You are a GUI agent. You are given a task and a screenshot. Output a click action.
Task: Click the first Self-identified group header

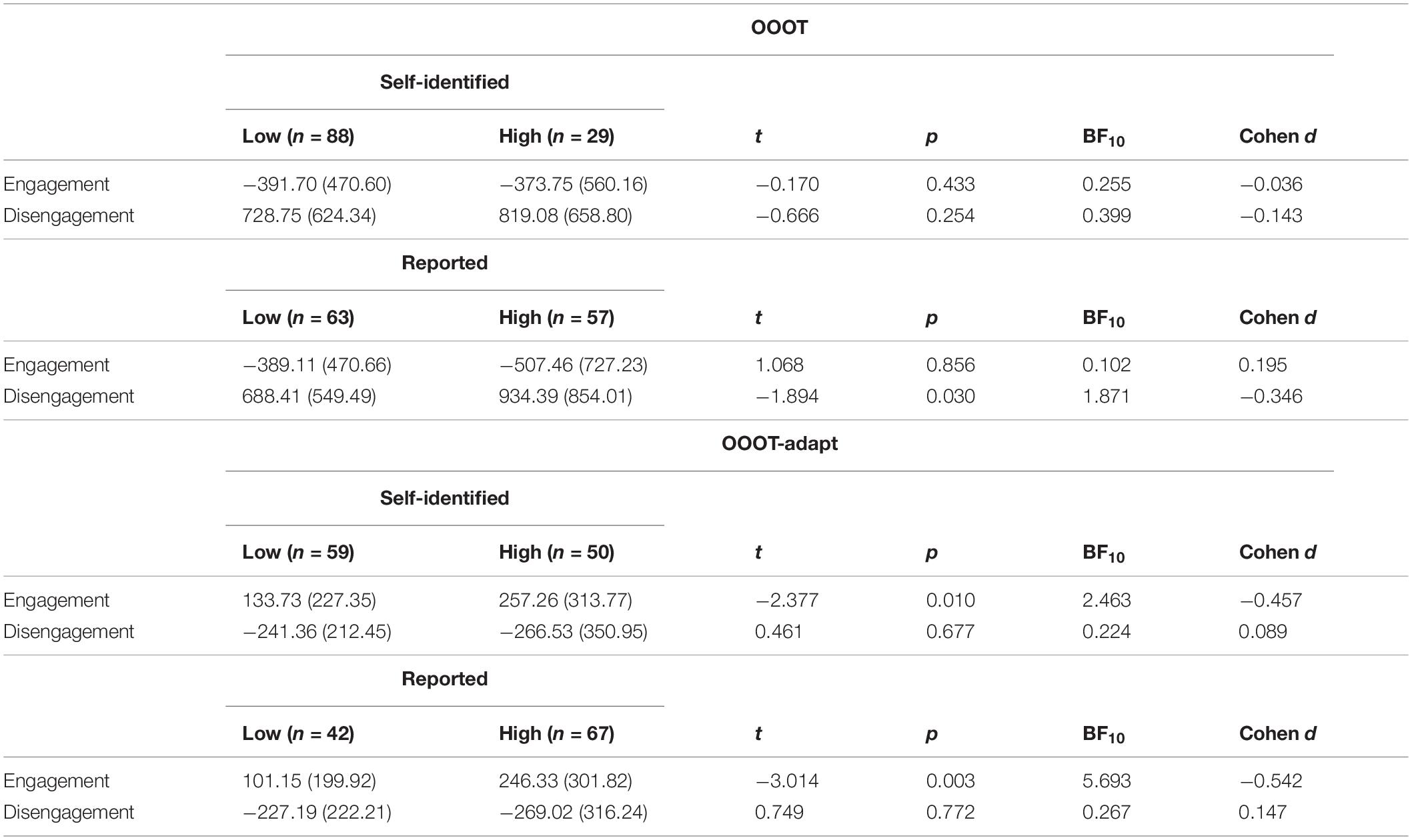point(444,82)
